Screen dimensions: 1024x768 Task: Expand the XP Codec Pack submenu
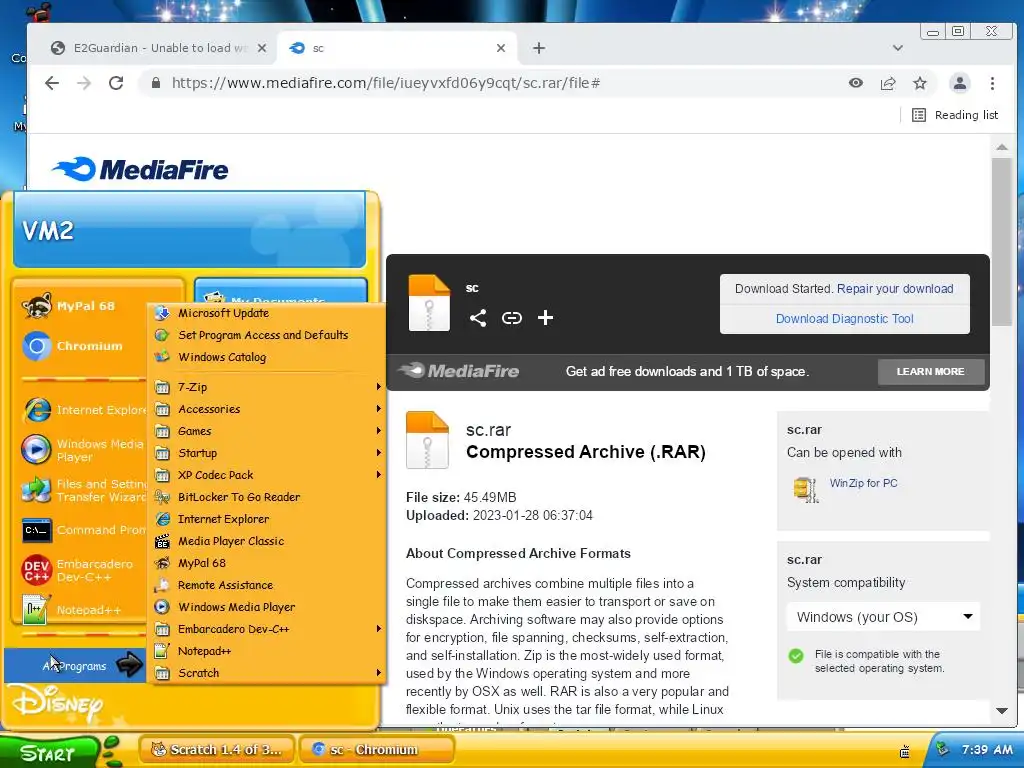(268, 475)
